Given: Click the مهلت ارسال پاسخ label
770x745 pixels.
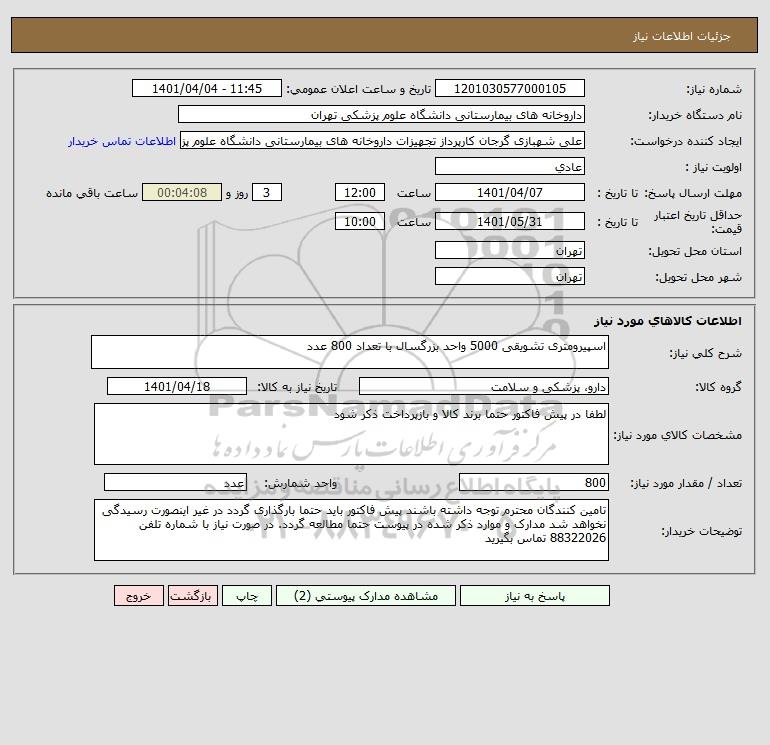Looking at the screenshot, I should coord(693,193).
